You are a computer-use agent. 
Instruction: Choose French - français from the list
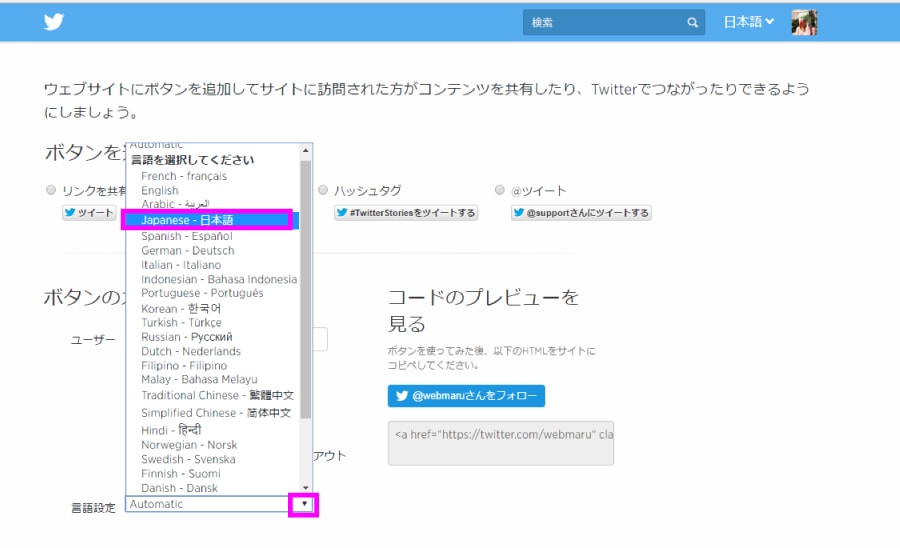(x=212, y=176)
